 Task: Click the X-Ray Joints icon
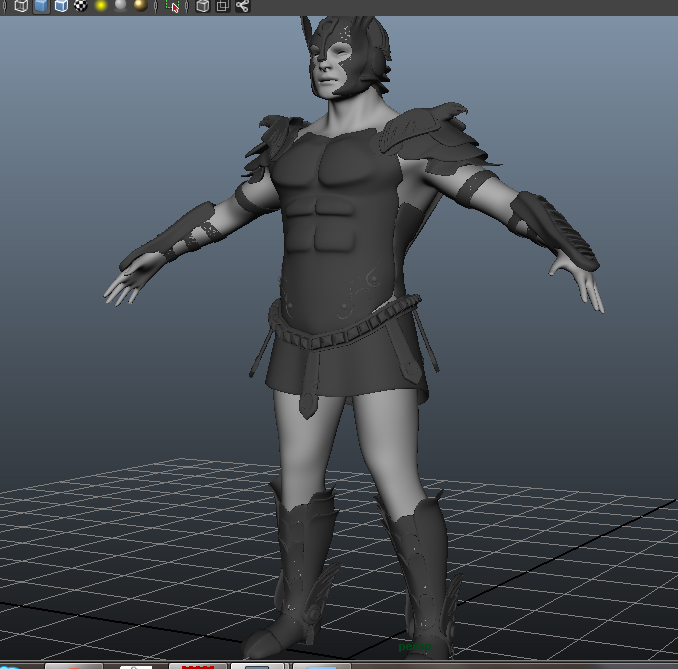[x=243, y=6]
